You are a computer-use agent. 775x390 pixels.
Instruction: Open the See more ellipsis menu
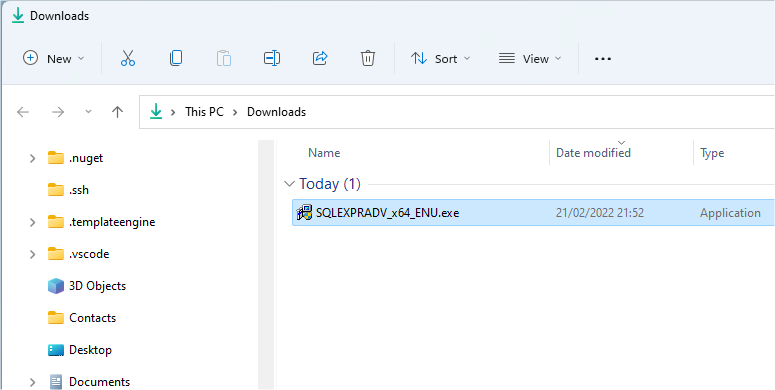(x=603, y=59)
